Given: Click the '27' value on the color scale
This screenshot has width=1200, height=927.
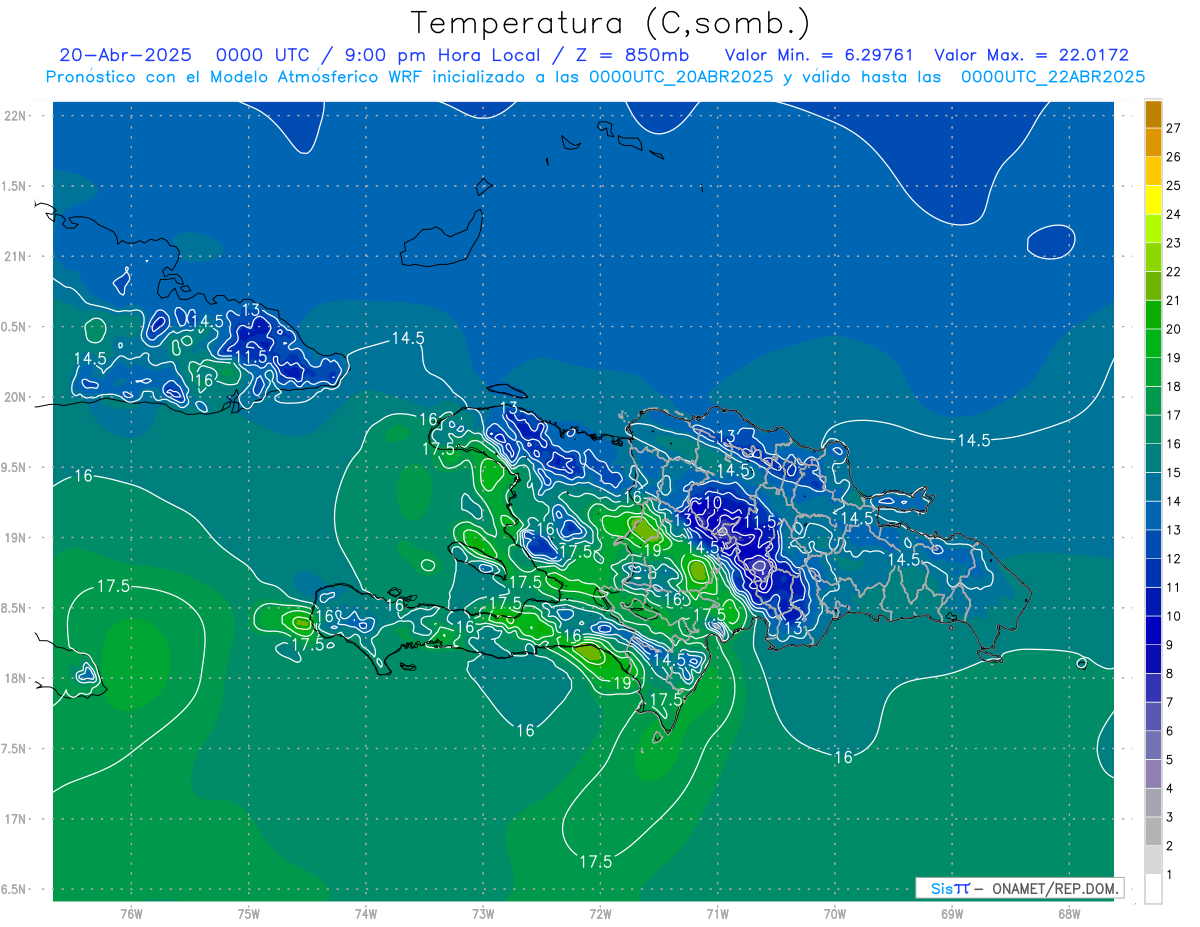Looking at the screenshot, I should pyautogui.click(x=1174, y=128).
